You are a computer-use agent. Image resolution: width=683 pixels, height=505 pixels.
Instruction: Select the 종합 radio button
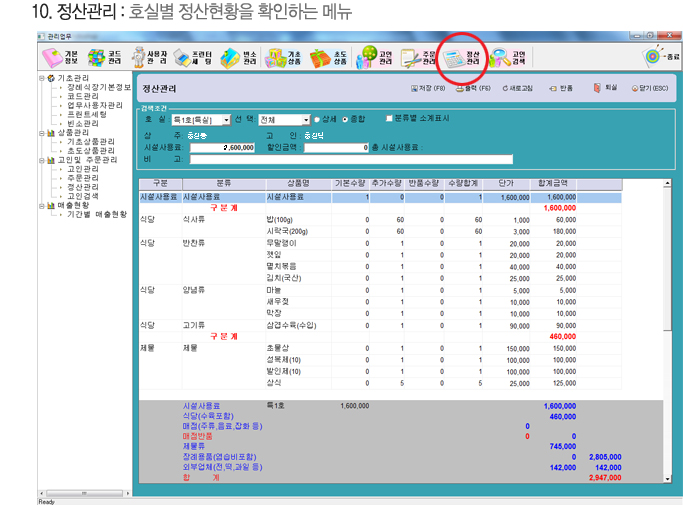(346, 119)
